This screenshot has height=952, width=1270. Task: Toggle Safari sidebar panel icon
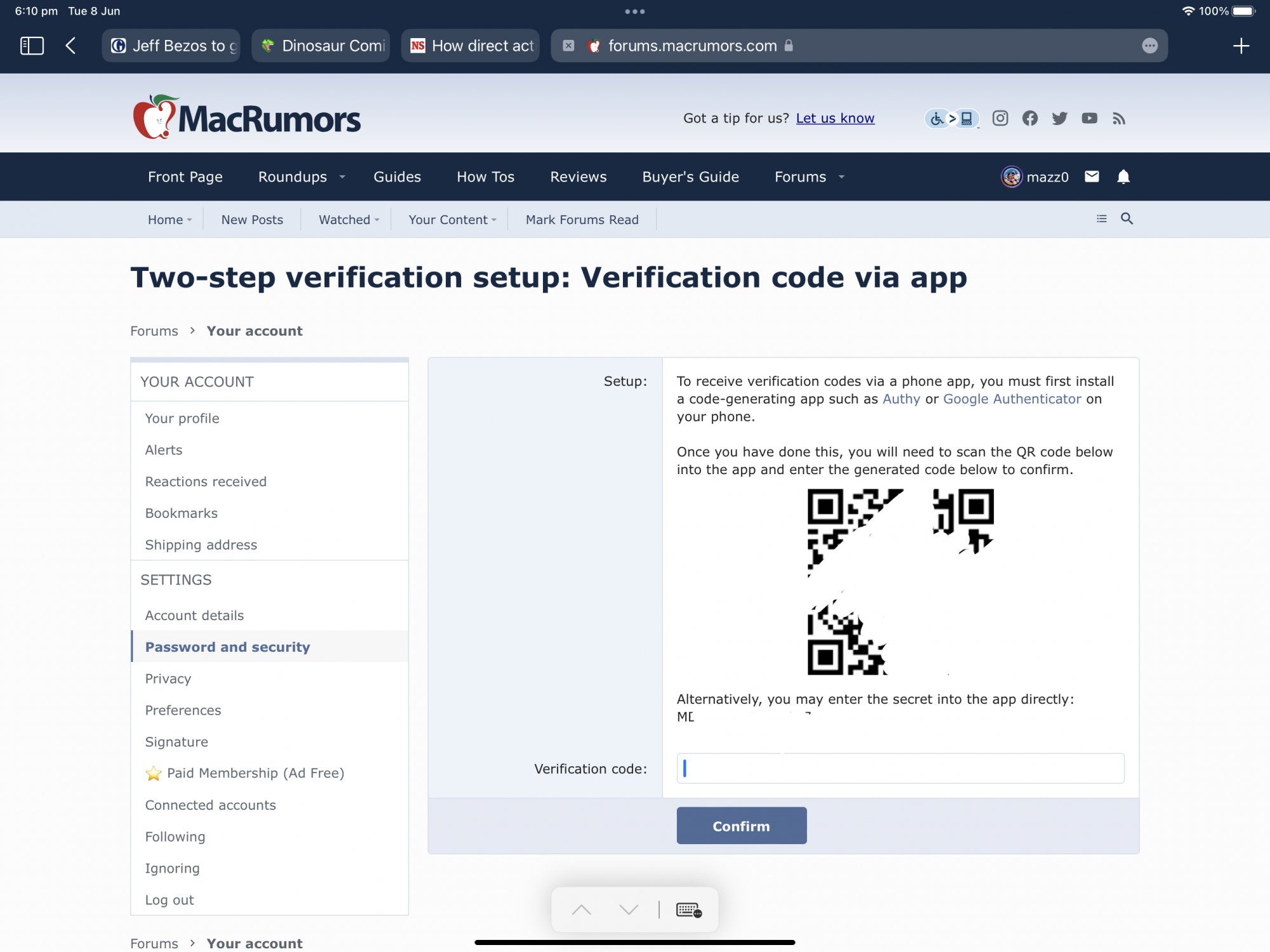(32, 46)
